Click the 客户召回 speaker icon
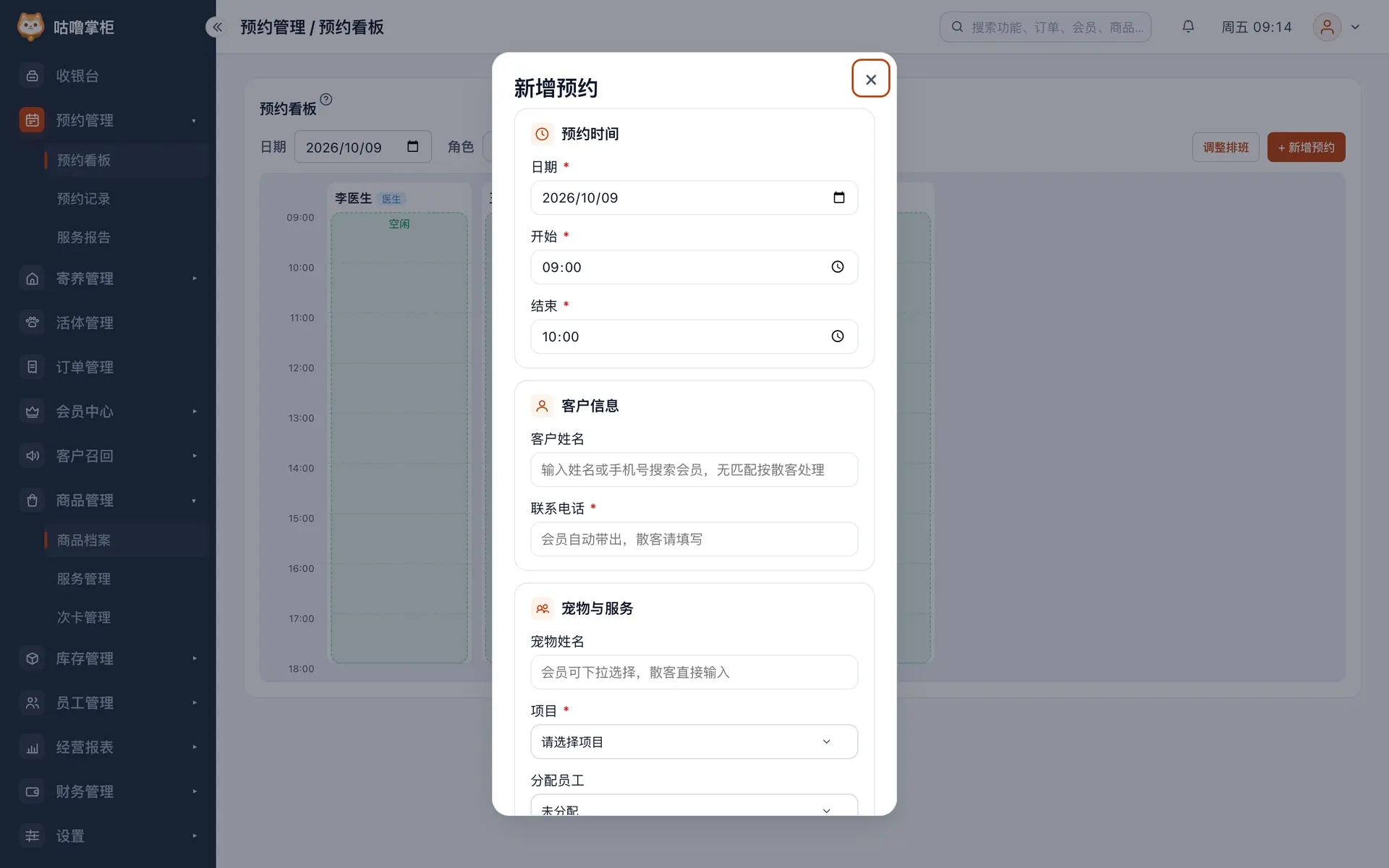This screenshot has height=868, width=1389. pyautogui.click(x=32, y=456)
